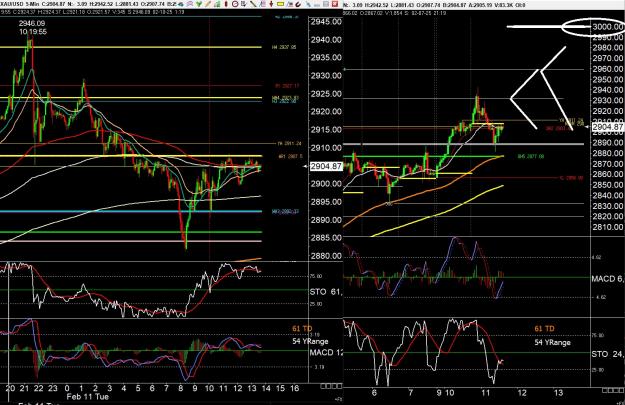Select the yellow rectangle drawing tool
This screenshot has width=625, height=405.
[x=280, y=4]
